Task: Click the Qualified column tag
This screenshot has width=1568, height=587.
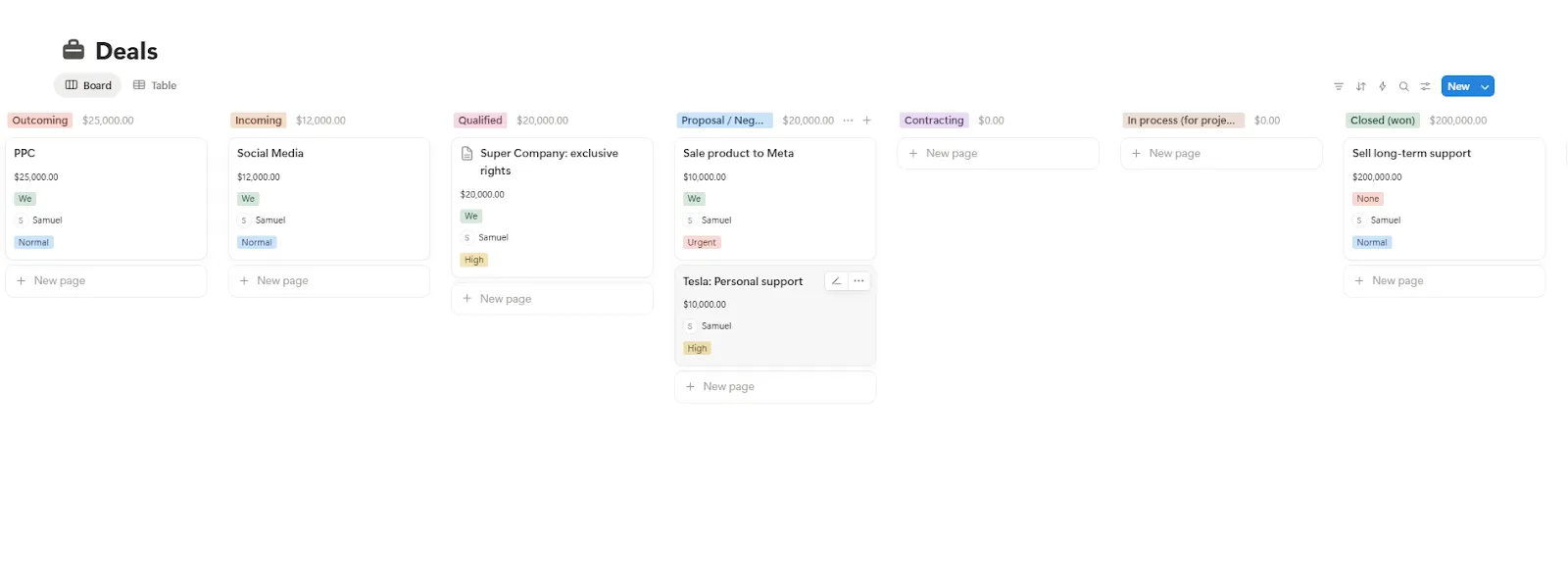Action: click(x=480, y=121)
